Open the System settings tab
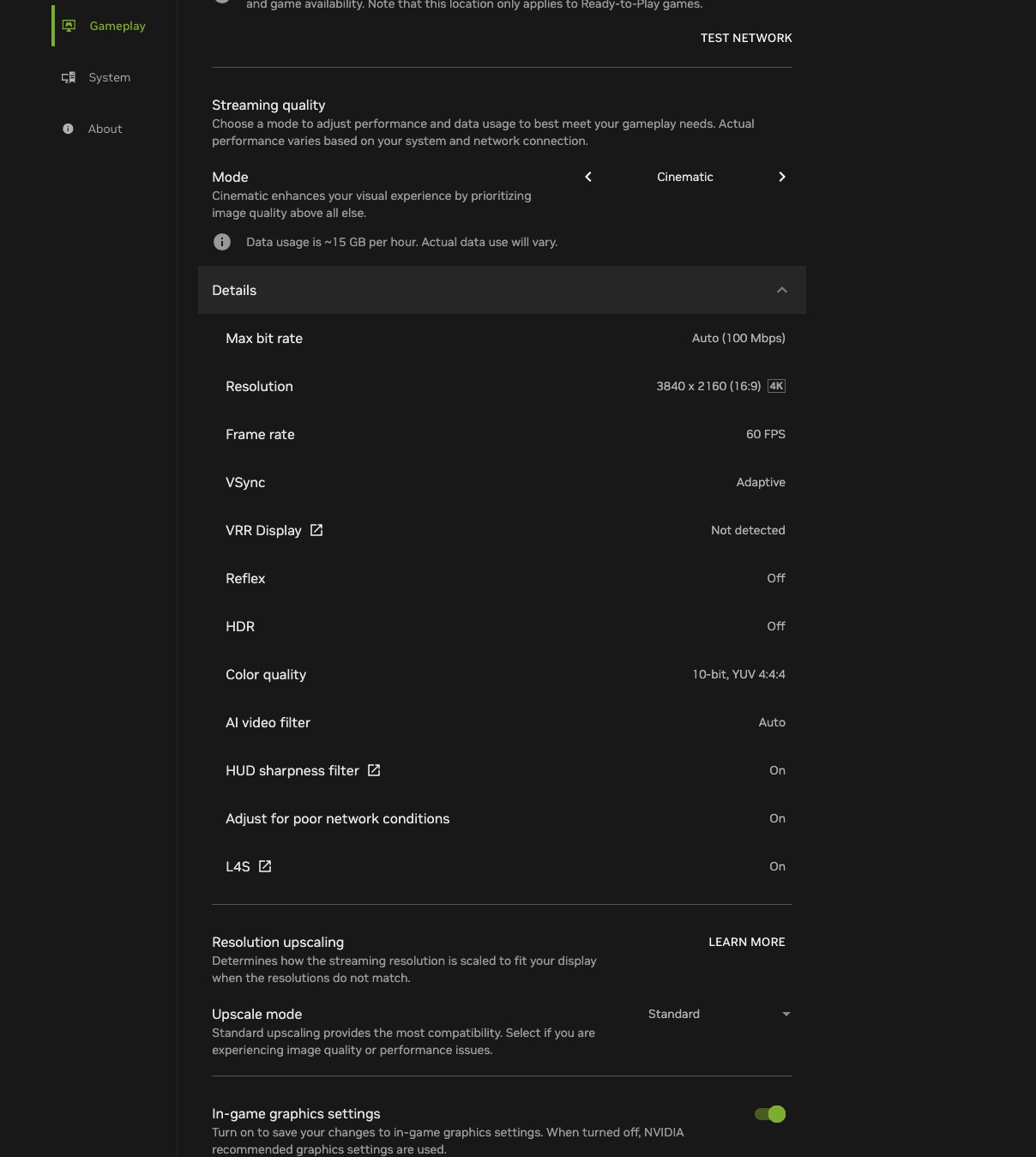Viewport: 1036px width, 1157px height. point(109,77)
